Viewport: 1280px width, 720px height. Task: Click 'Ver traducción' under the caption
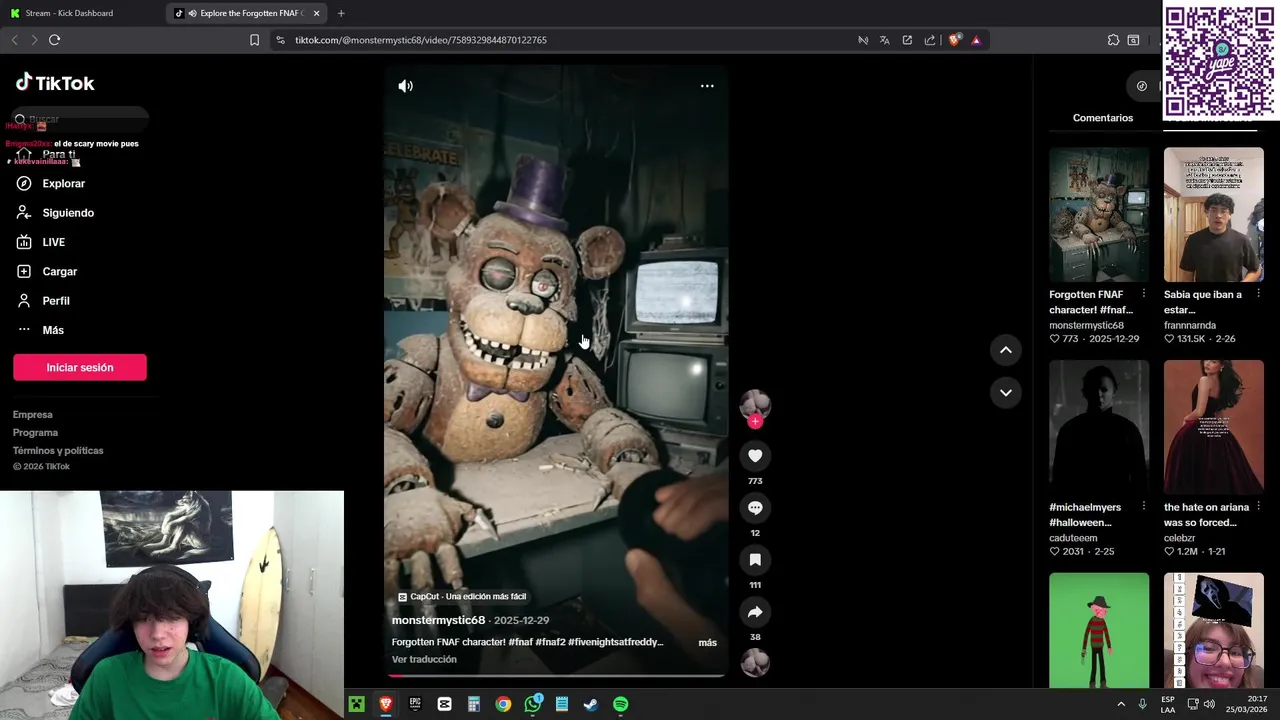424,659
